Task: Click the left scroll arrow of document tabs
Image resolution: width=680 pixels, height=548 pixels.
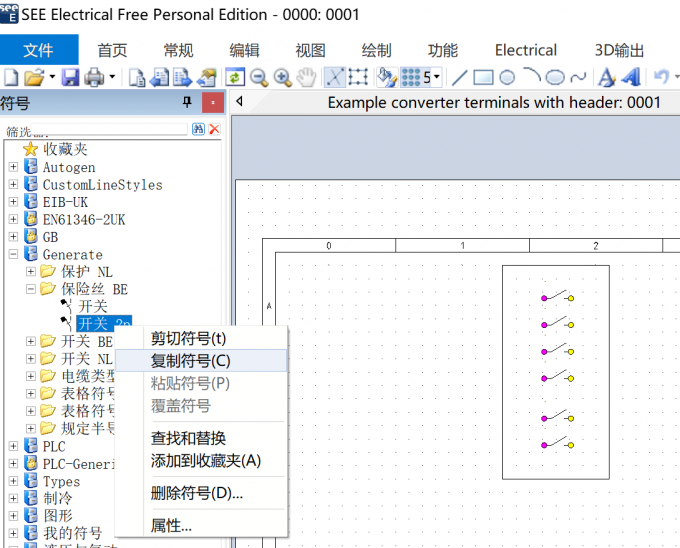Action: coord(239,102)
